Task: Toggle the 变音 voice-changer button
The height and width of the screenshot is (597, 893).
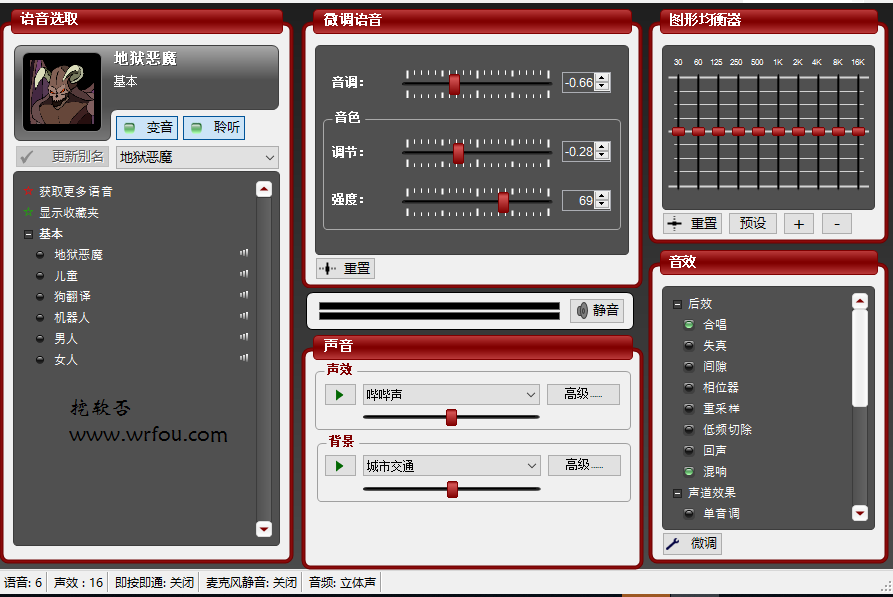Action: [x=148, y=128]
